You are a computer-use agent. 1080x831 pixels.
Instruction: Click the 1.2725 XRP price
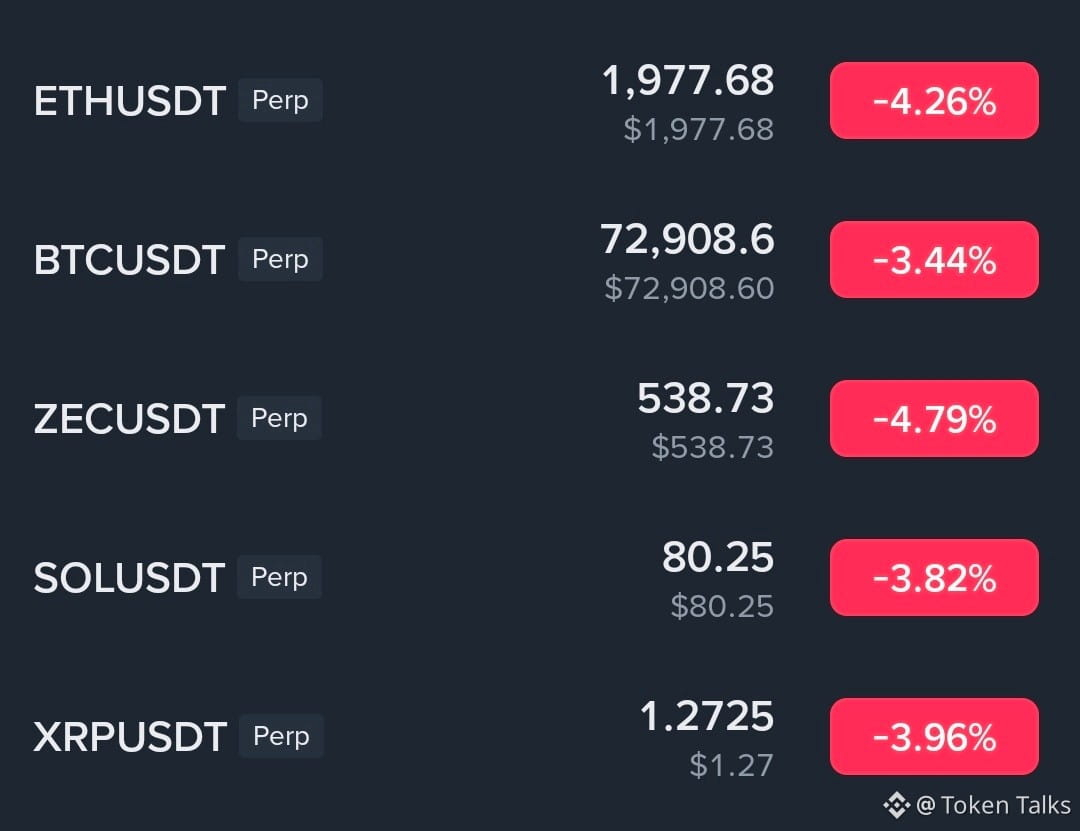(707, 716)
